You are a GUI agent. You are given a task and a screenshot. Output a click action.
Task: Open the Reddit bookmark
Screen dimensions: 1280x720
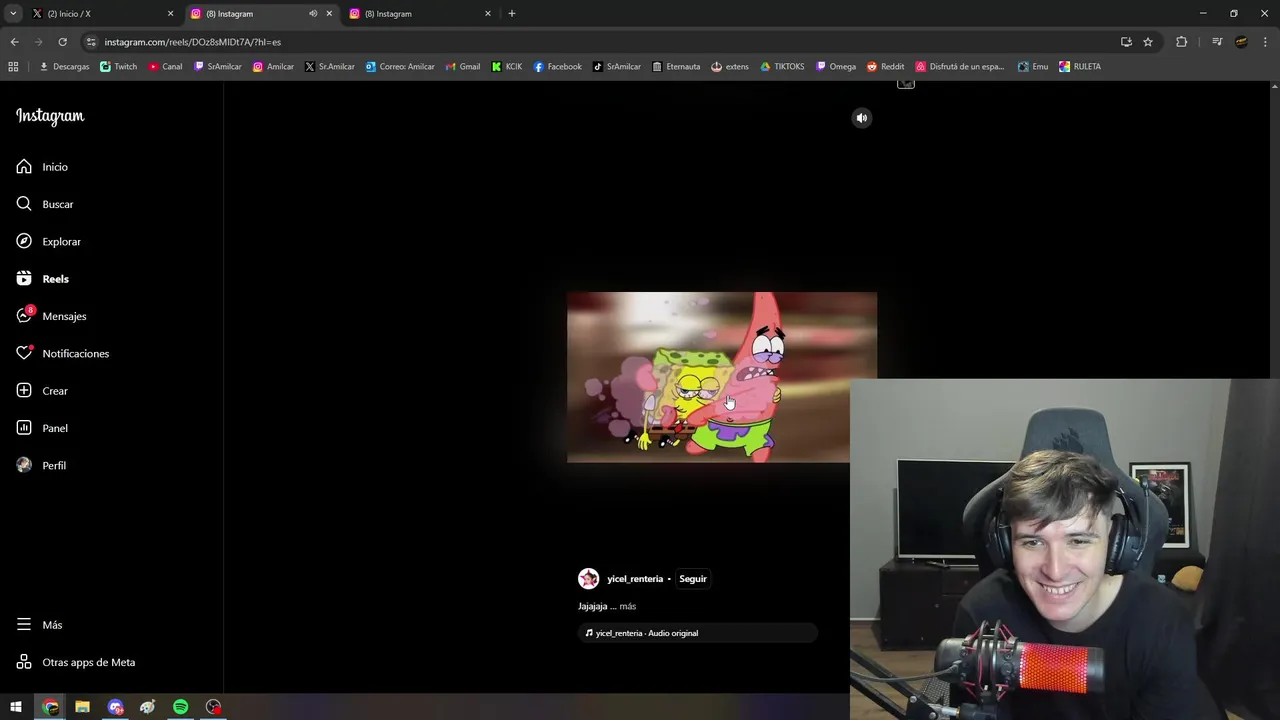[886, 67]
